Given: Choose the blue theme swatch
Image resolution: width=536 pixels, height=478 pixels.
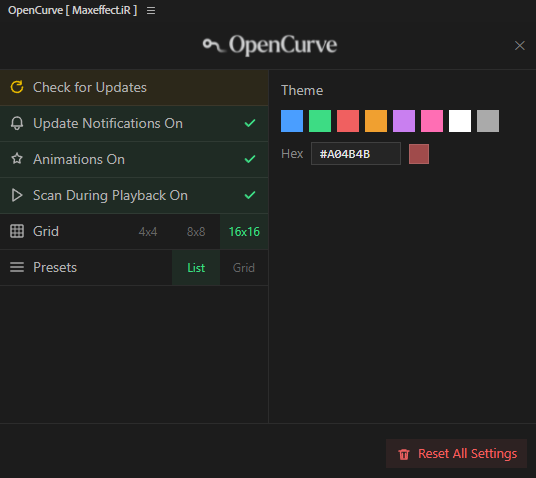Looking at the screenshot, I should click(292, 121).
